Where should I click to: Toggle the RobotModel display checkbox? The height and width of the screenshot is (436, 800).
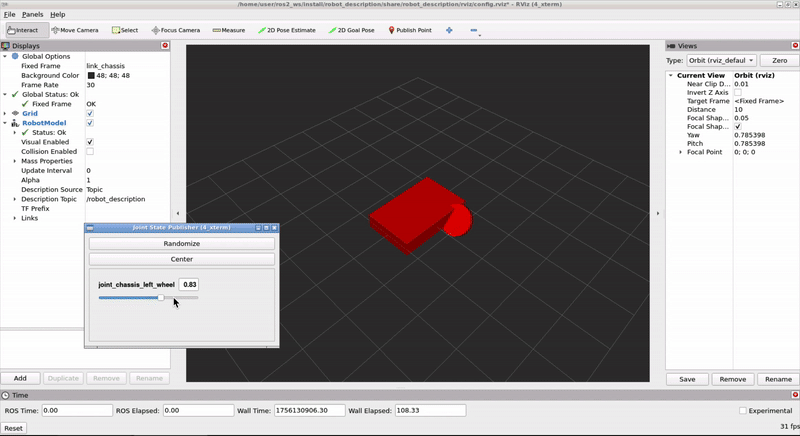(x=90, y=123)
